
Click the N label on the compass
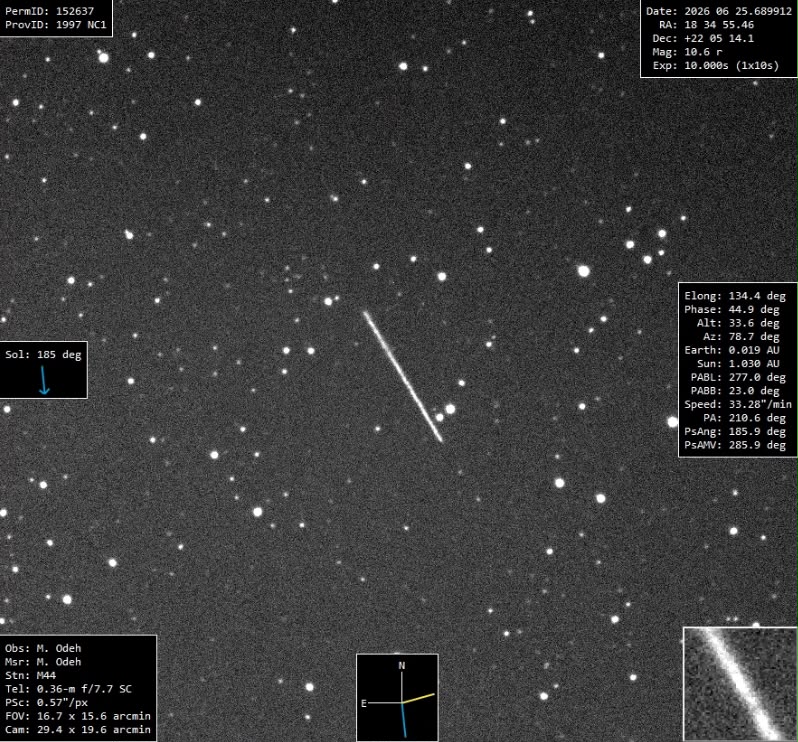(x=402, y=666)
